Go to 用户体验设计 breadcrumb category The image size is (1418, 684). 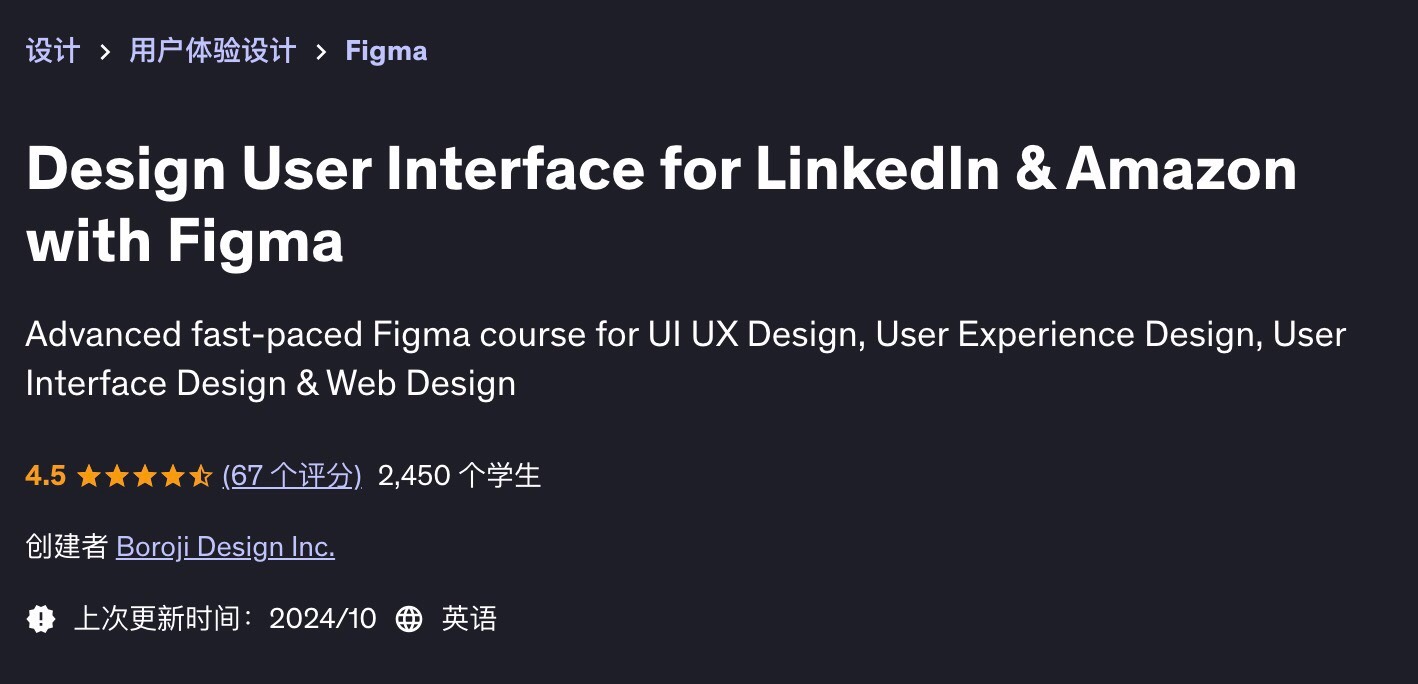[x=213, y=51]
